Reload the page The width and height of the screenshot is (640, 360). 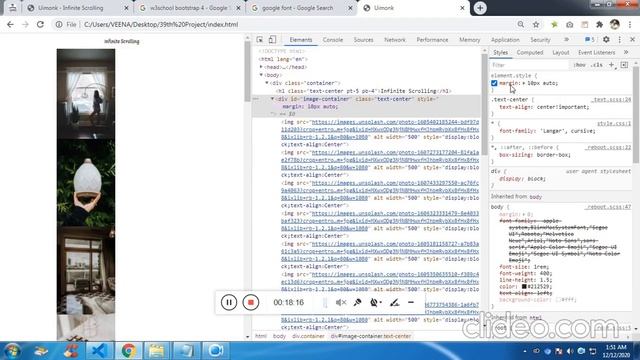point(40,24)
